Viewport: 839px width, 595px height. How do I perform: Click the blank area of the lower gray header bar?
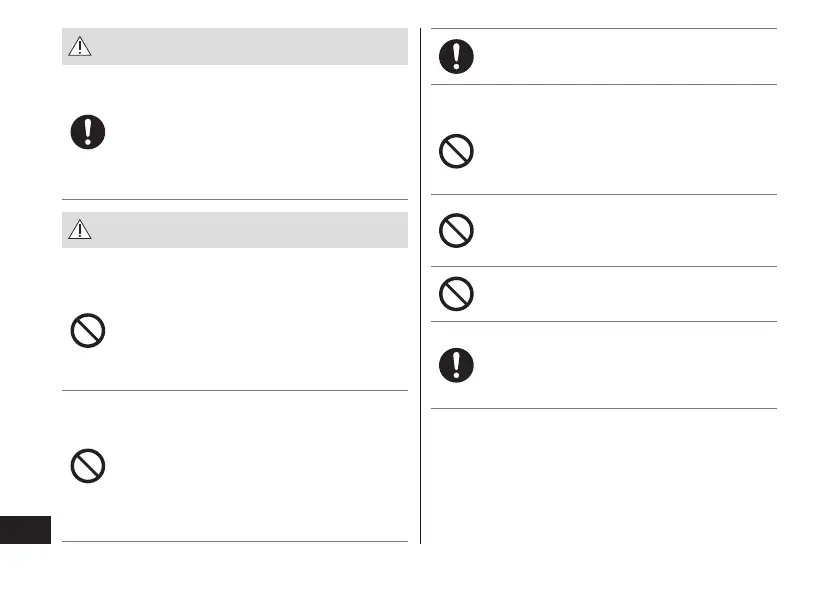(250, 230)
